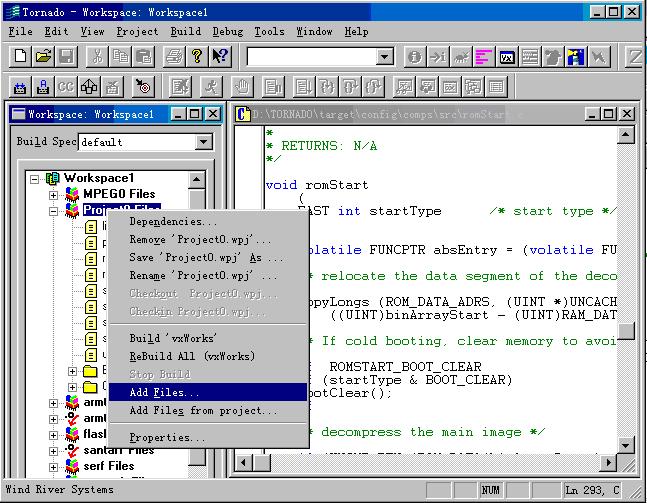Choose Add Files... from context menu

pyautogui.click(x=208, y=392)
